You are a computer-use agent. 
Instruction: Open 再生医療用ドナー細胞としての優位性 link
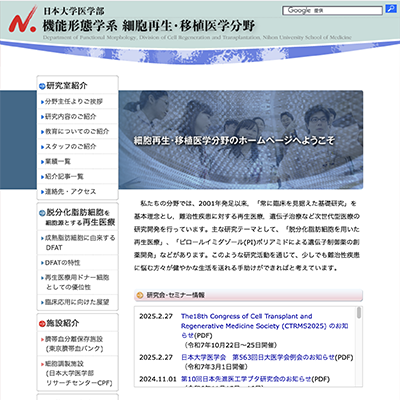[x=77, y=282]
